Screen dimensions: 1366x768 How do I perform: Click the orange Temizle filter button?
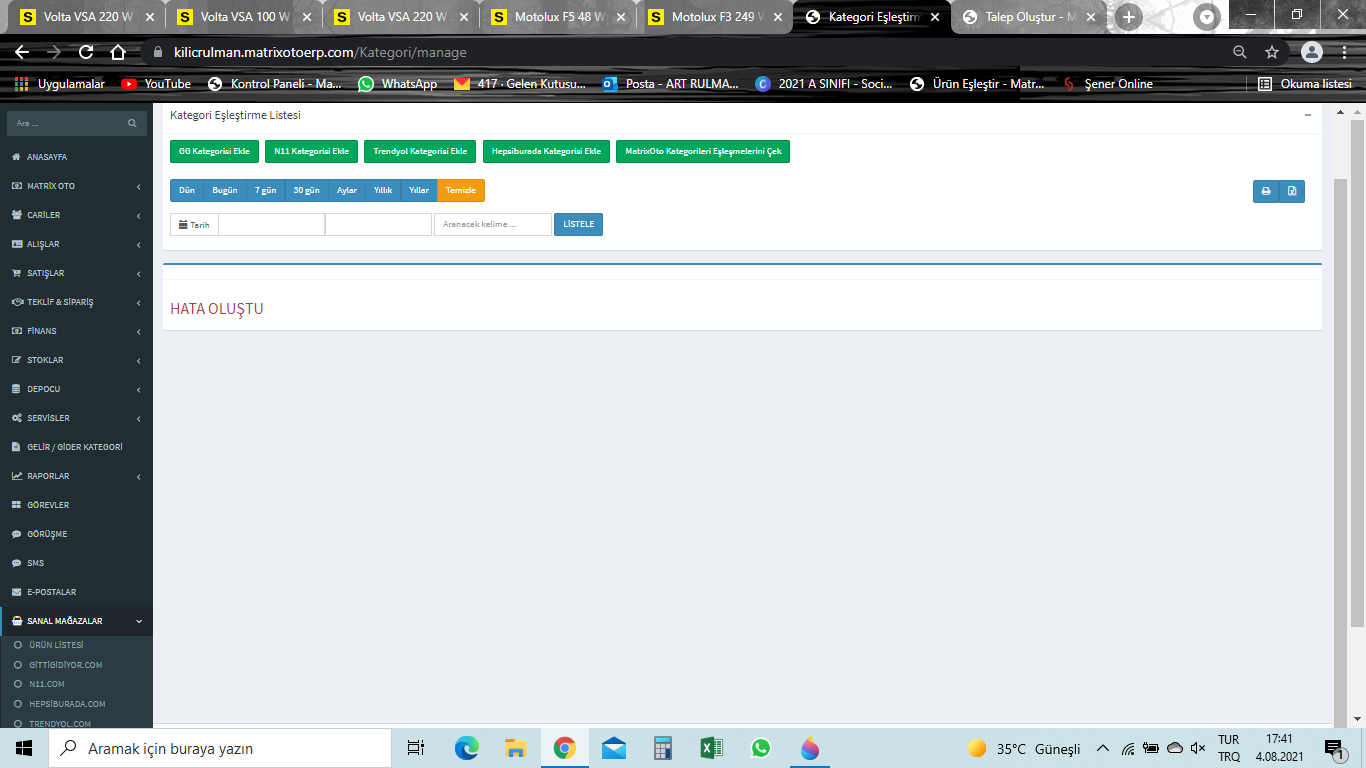[x=461, y=190]
